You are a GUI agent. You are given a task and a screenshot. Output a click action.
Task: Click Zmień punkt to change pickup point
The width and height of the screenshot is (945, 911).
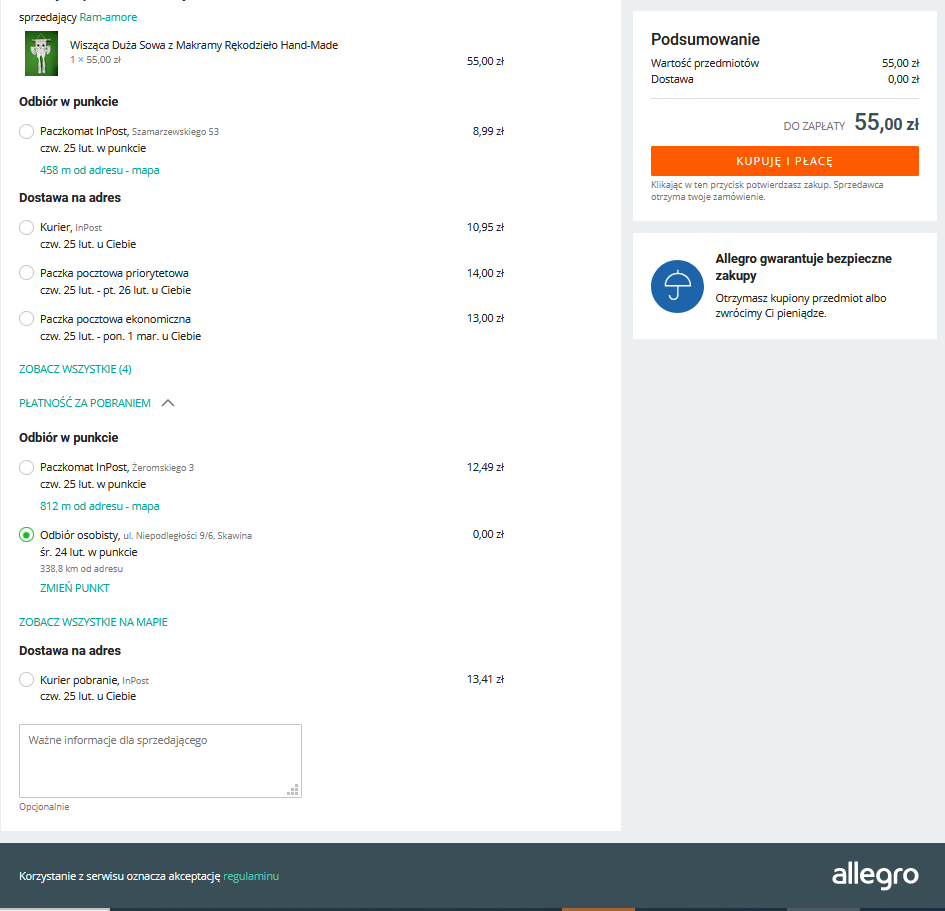tap(75, 588)
